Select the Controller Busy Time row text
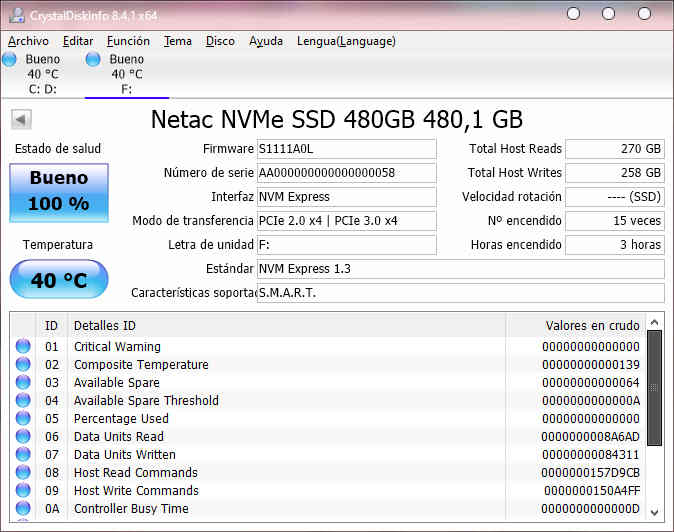 [x=131, y=509]
